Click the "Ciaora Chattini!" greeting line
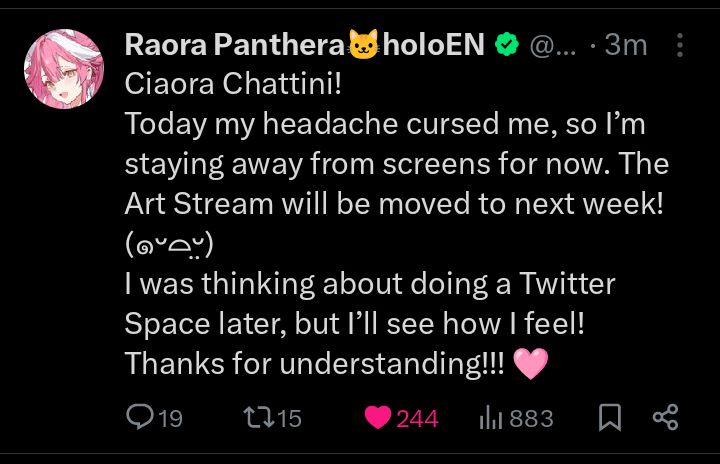 click(233, 84)
